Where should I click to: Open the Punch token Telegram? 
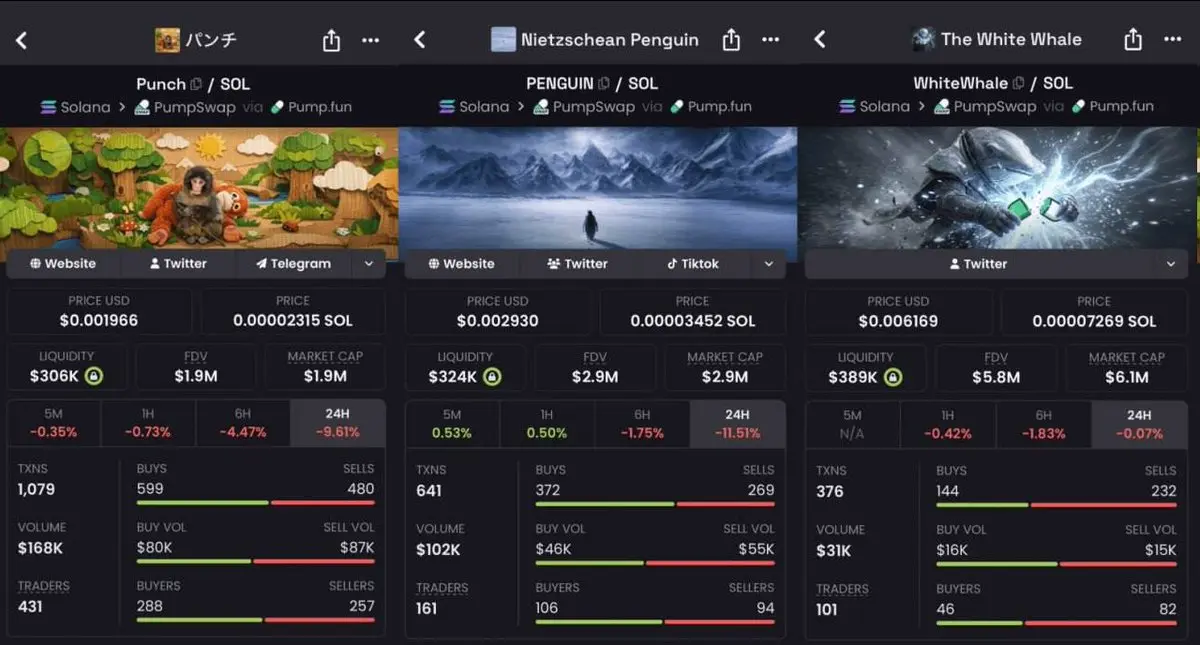[293, 264]
